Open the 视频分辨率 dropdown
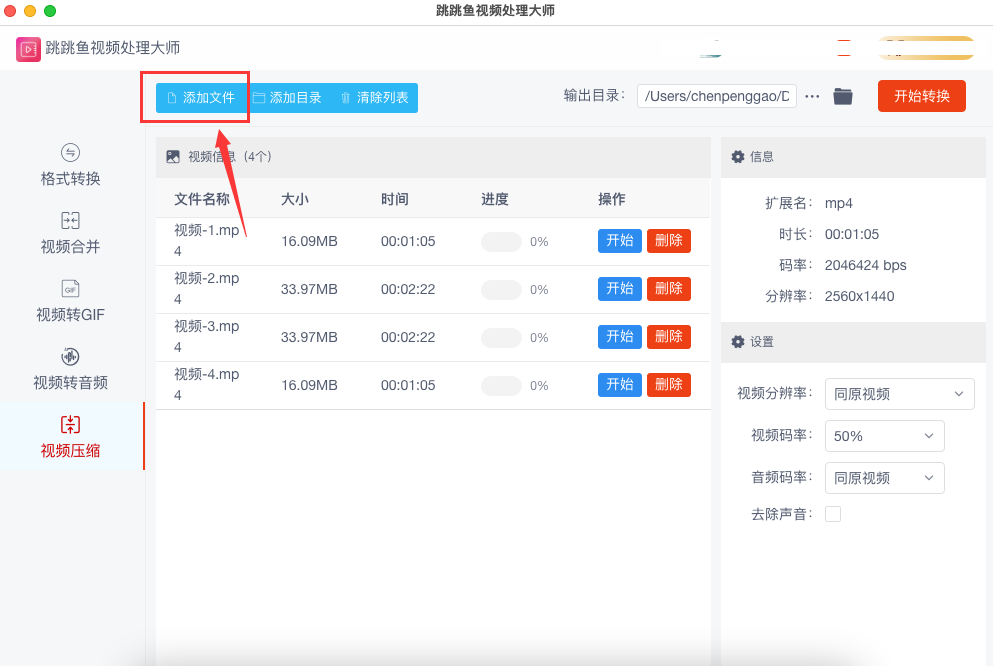Image resolution: width=993 pixels, height=666 pixels. pyautogui.click(x=899, y=394)
